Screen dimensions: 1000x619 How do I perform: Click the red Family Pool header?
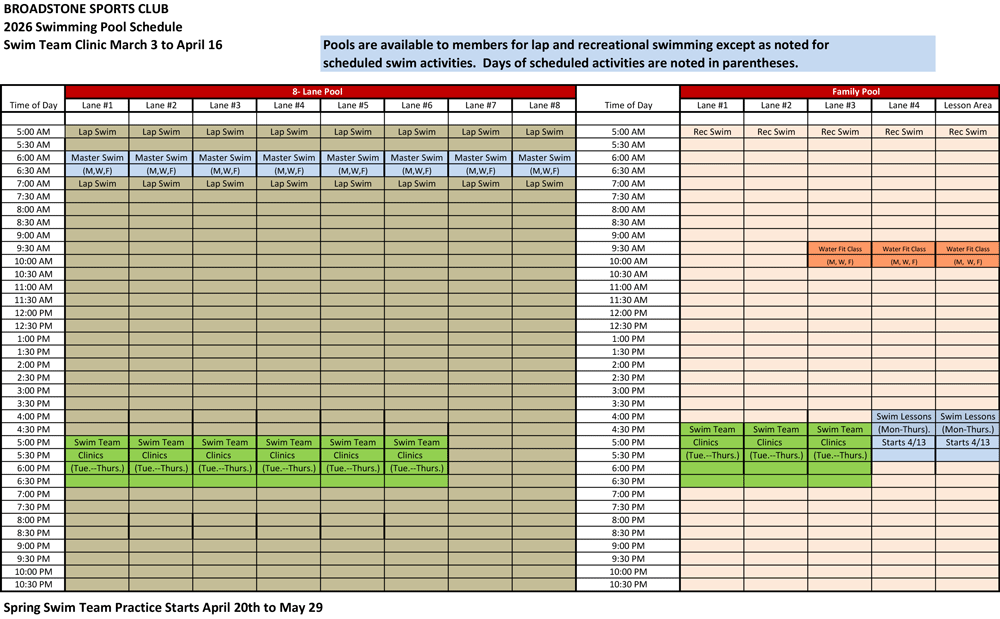839,91
